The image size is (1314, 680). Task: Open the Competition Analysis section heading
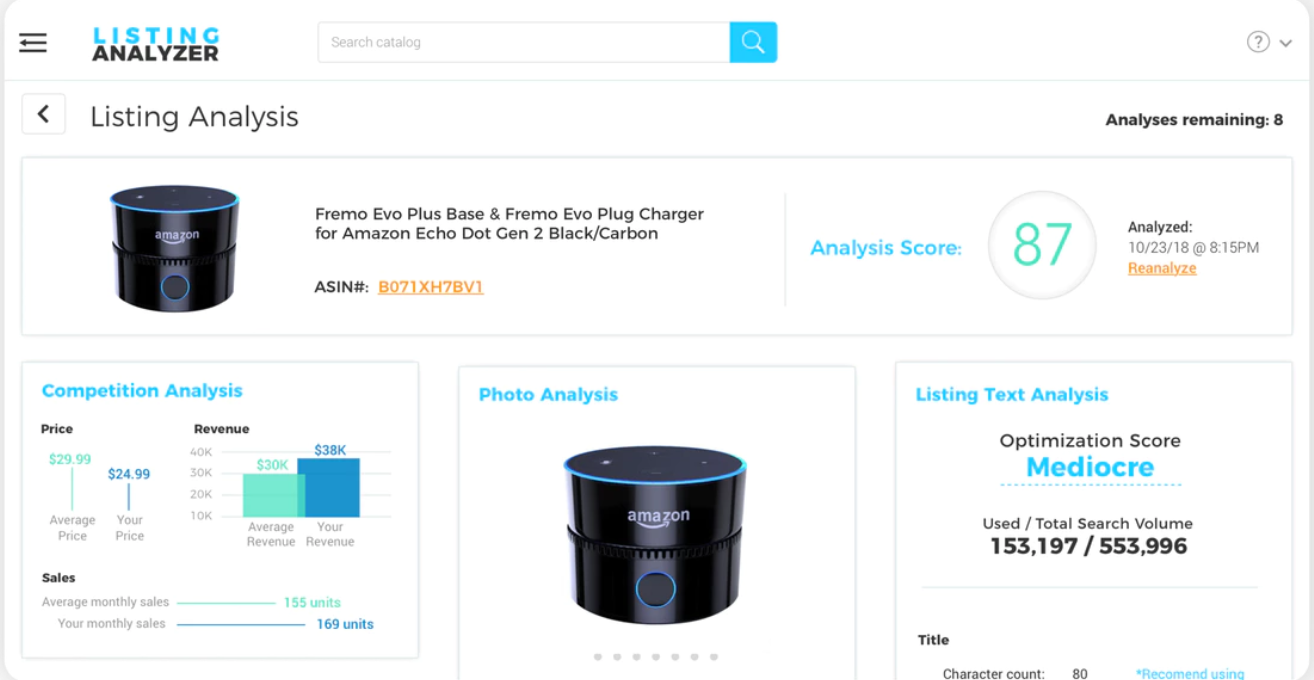[x=142, y=391]
